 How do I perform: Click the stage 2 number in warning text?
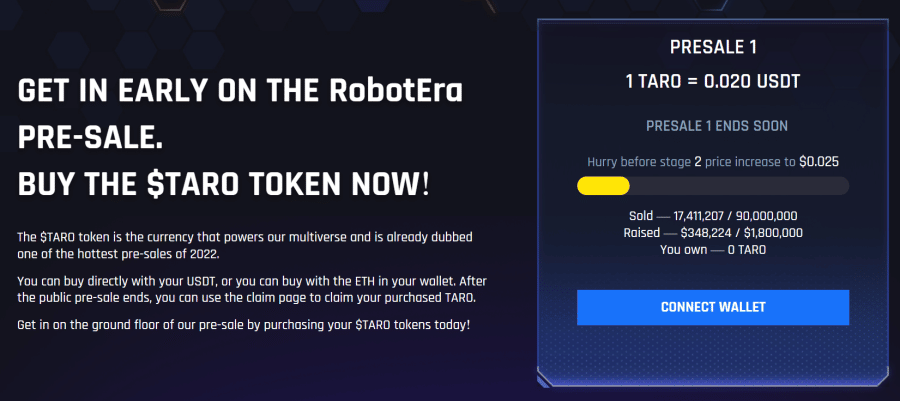click(x=698, y=162)
